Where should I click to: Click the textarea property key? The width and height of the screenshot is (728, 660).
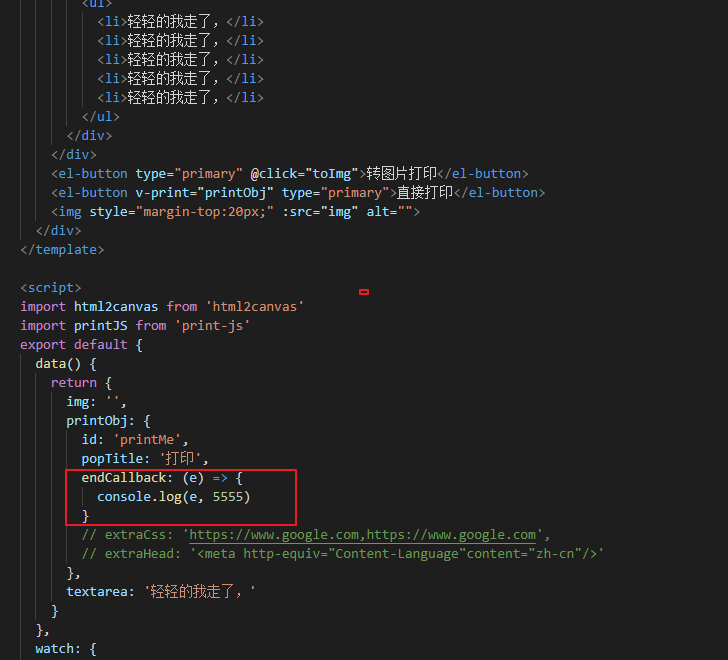pyautogui.click(x=97, y=592)
